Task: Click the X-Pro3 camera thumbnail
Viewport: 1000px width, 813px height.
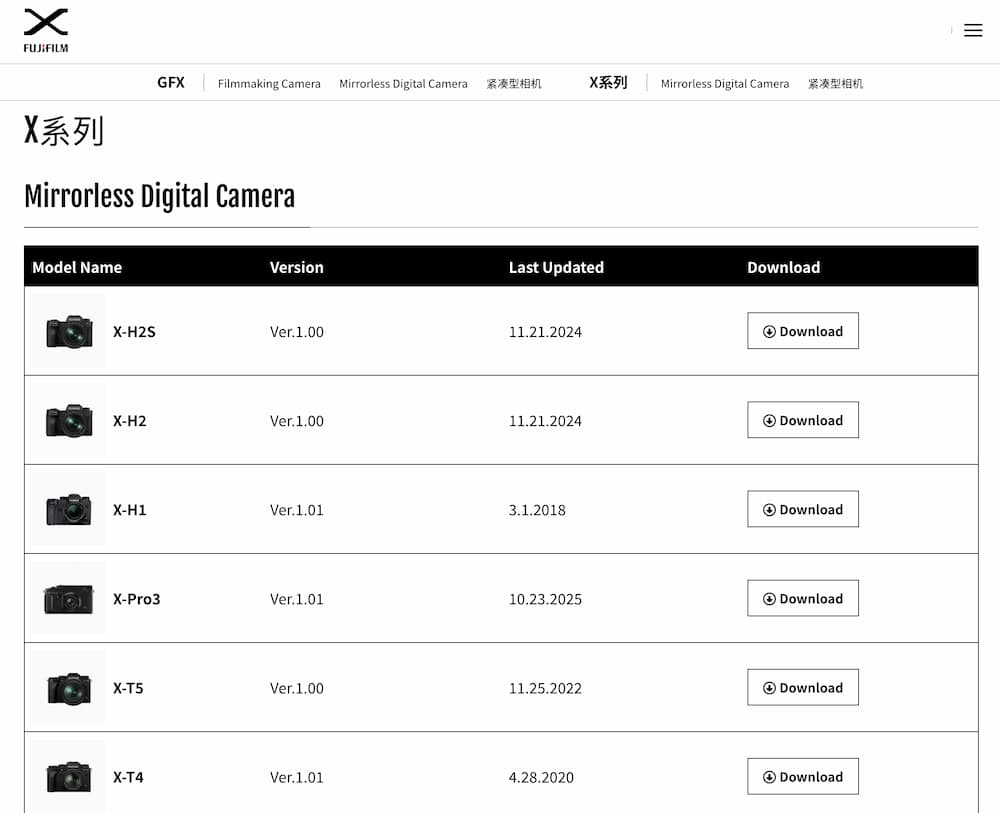Action: (68, 598)
